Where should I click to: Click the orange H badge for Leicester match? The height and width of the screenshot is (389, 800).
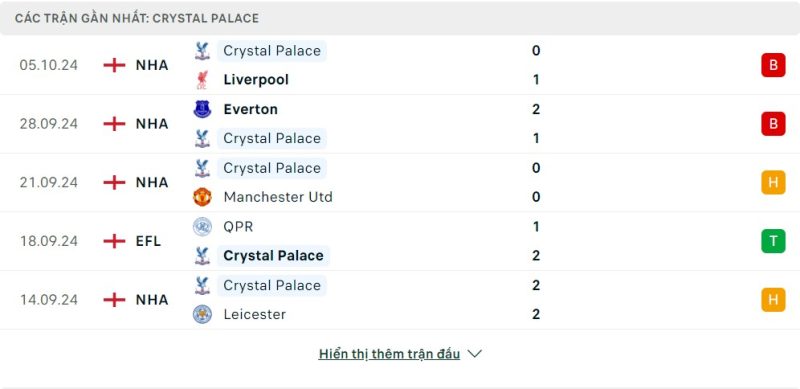773,300
